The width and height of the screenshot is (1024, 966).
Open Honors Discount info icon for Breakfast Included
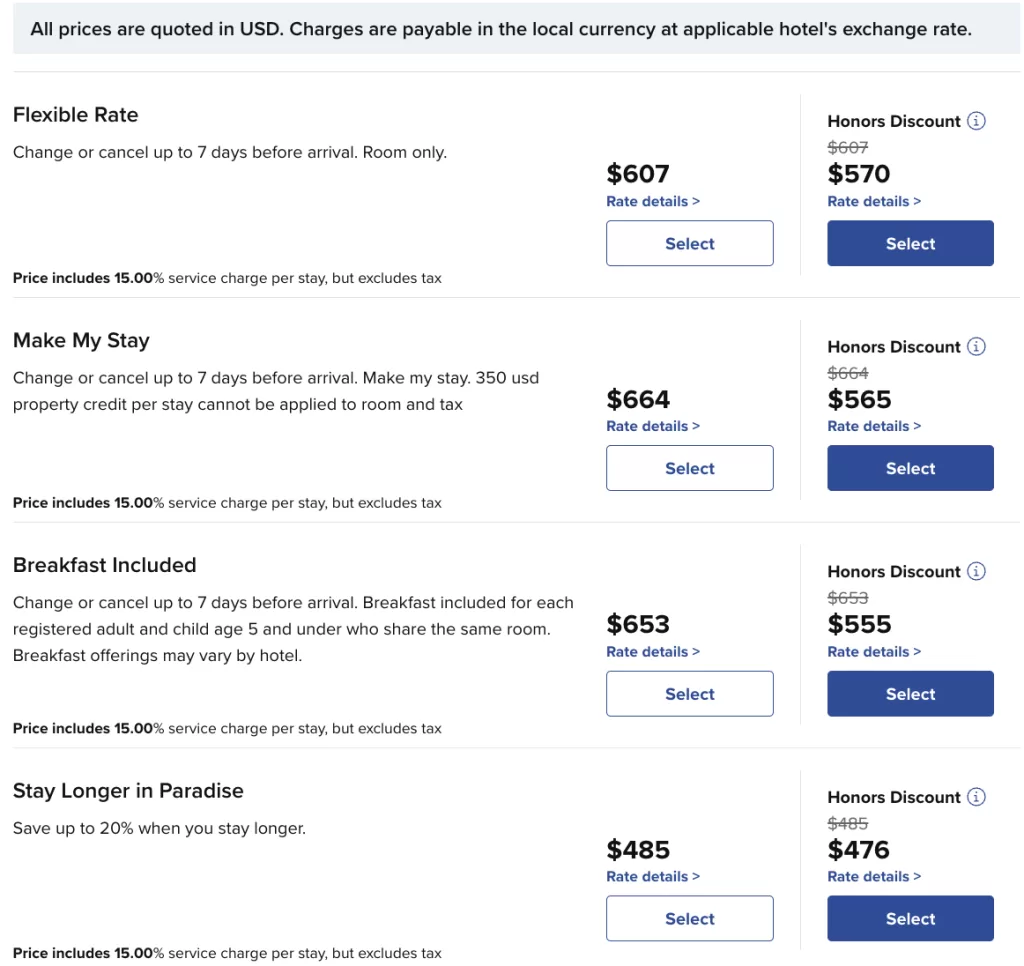(976, 571)
